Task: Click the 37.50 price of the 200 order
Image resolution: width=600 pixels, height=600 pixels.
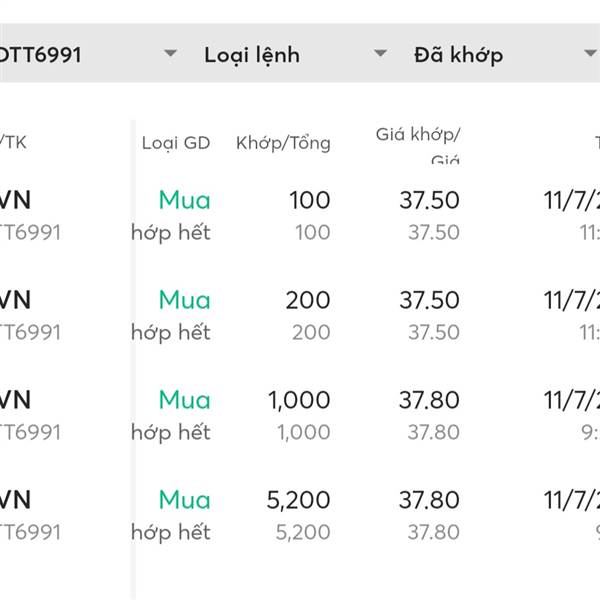Action: tap(429, 300)
